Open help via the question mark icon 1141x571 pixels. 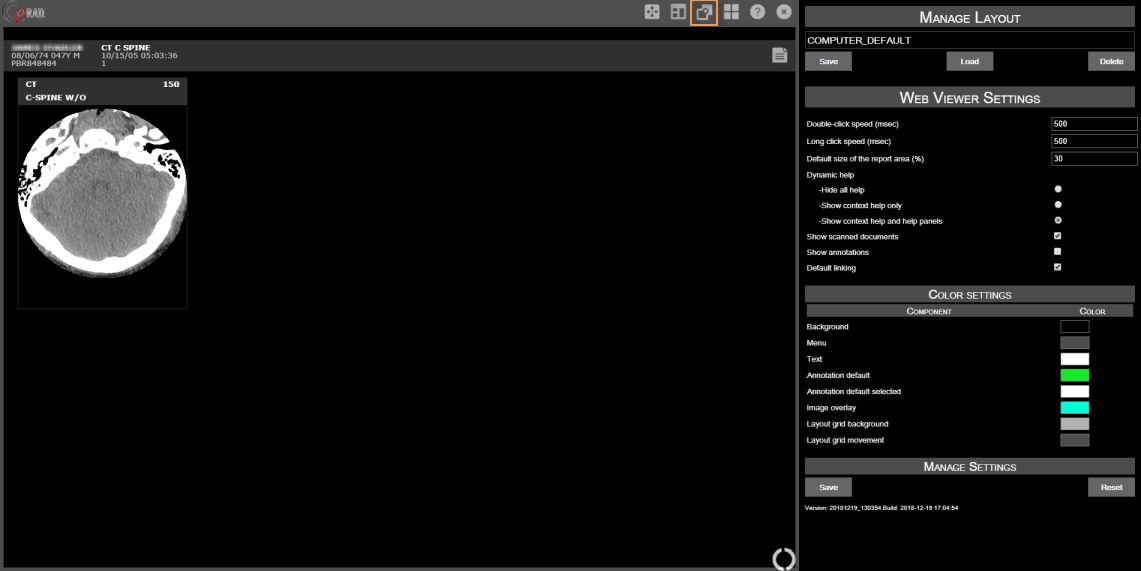coord(758,12)
